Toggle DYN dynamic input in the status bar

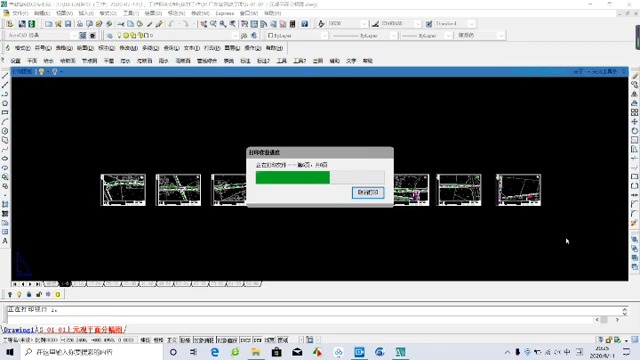point(257,340)
